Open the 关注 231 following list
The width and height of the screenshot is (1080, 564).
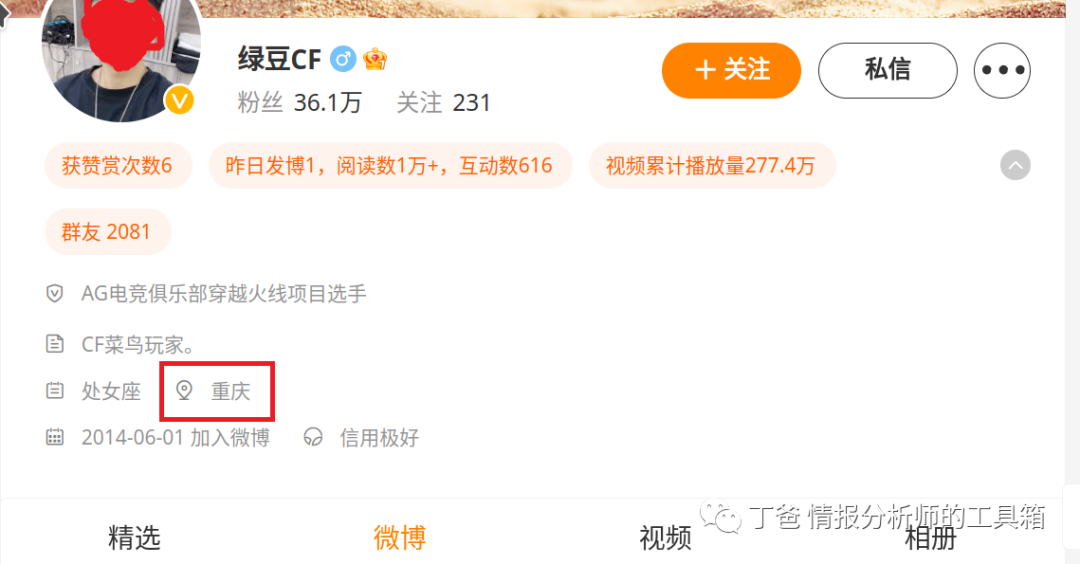point(444,103)
